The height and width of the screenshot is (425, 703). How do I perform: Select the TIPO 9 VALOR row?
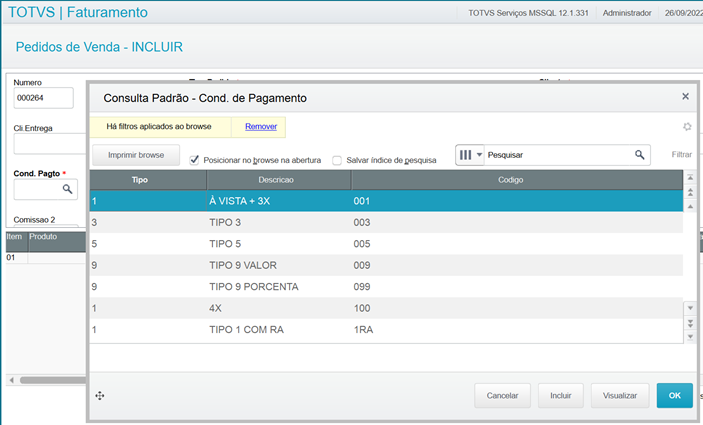pyautogui.click(x=386, y=265)
